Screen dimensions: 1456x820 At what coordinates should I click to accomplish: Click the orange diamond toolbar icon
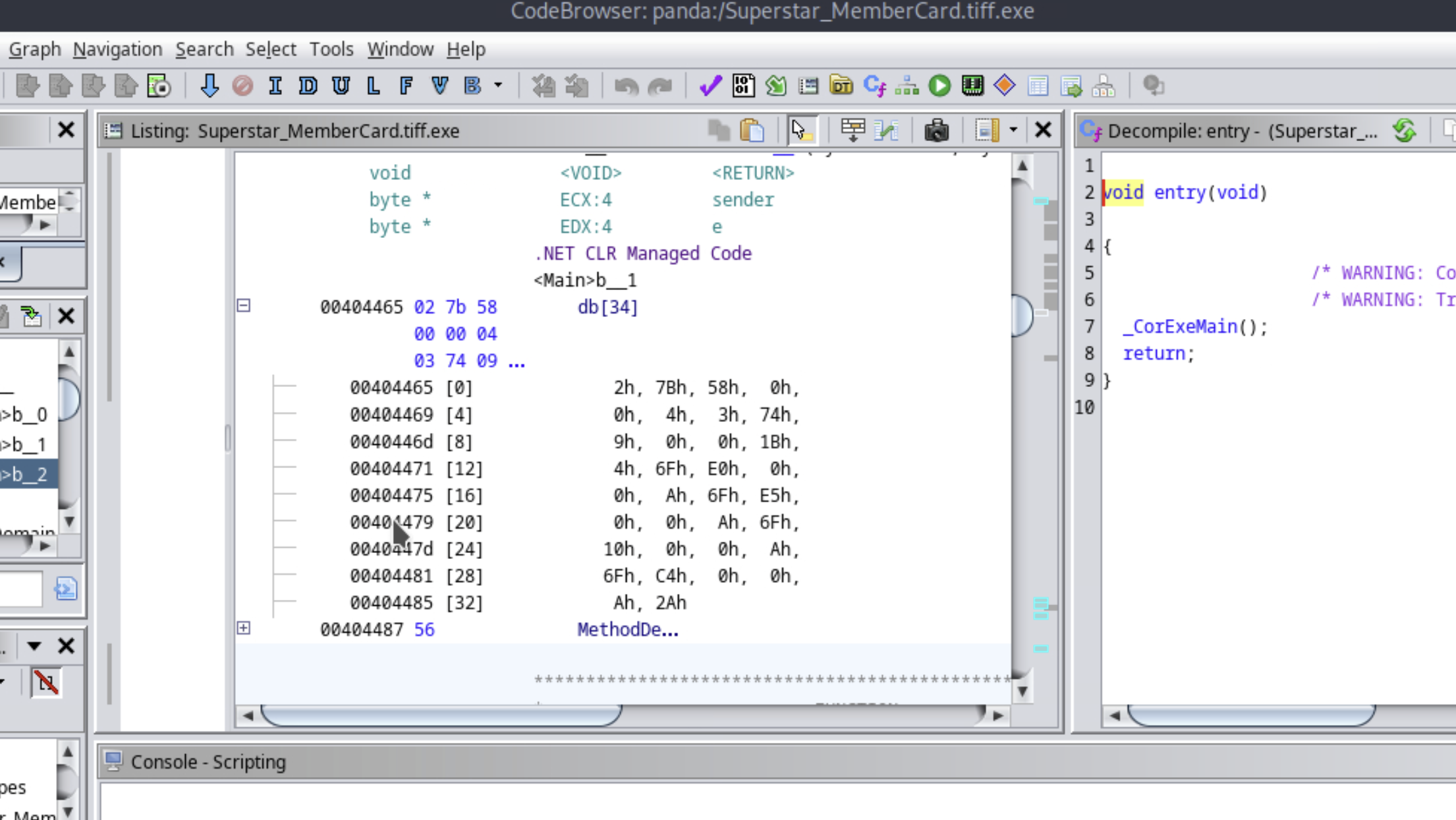pos(1005,86)
